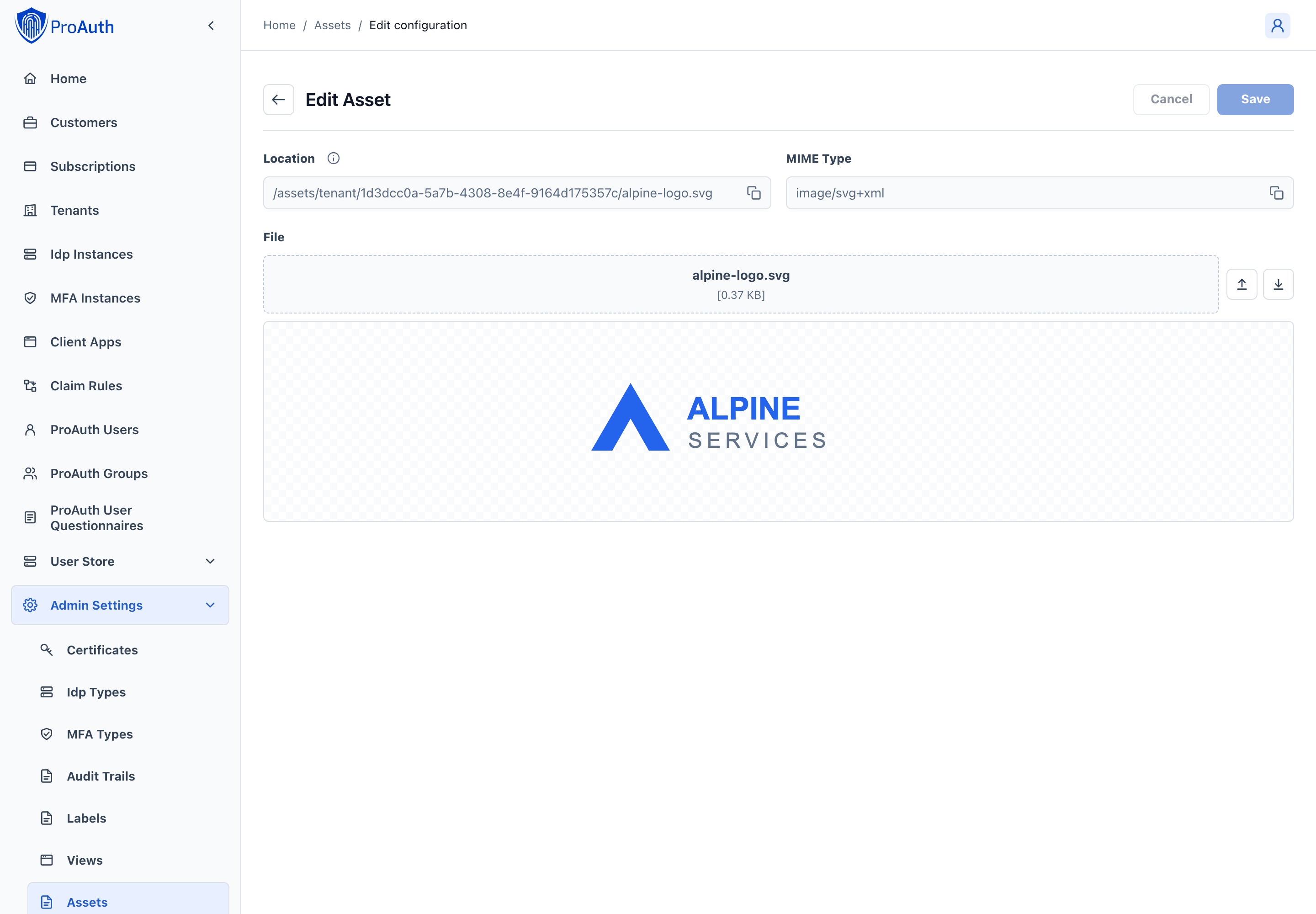Go to Home via breadcrumb

280,25
